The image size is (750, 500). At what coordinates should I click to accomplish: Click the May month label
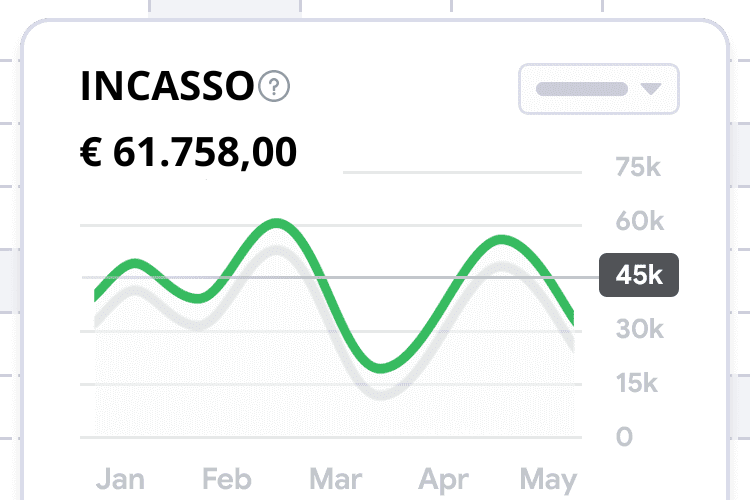tap(549, 480)
